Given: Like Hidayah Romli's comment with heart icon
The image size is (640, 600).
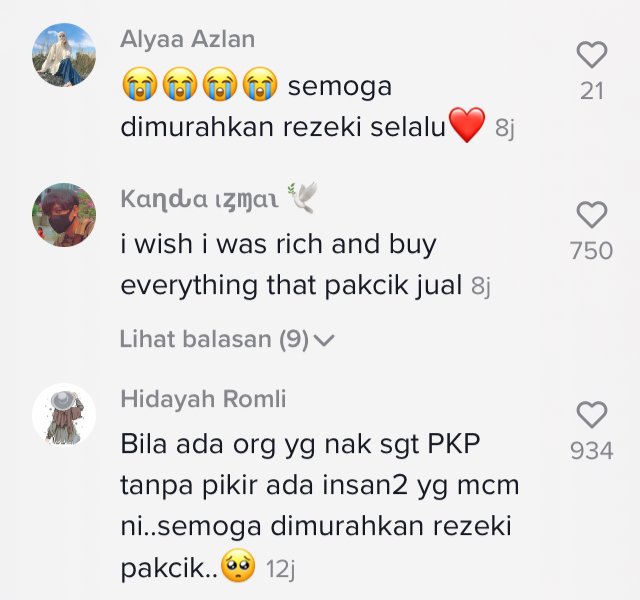Looking at the screenshot, I should click(x=591, y=415).
